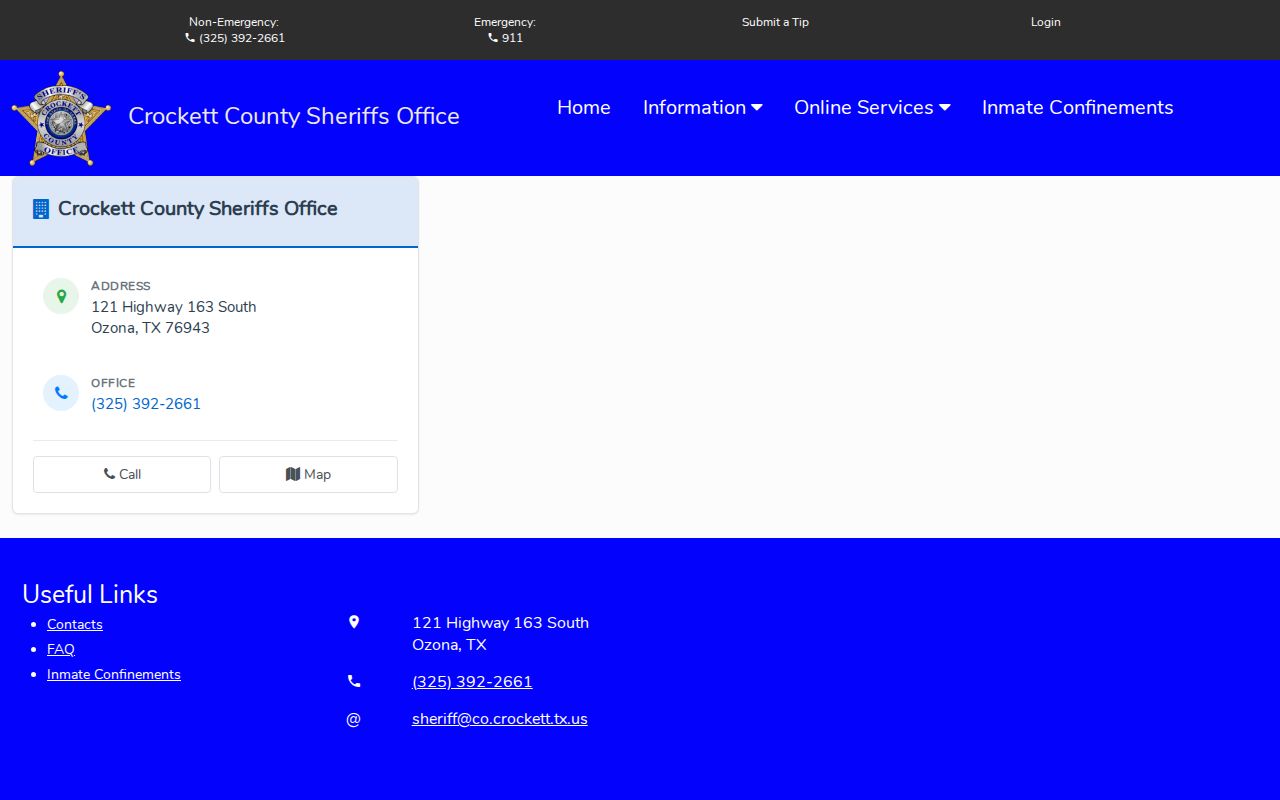Viewport: 1280px width, 800px height.
Task: Click the footer location marker icon
Action: (353, 622)
